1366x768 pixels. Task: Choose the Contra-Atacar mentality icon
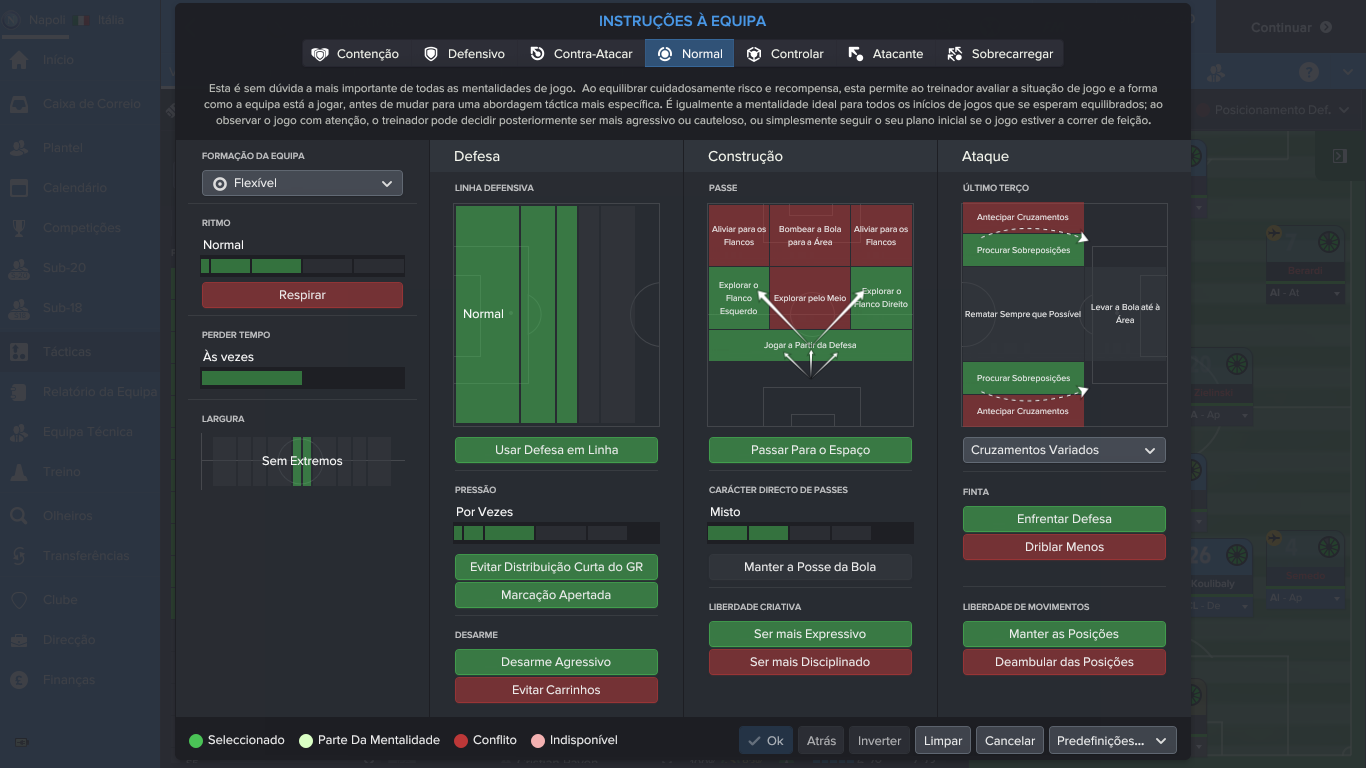click(x=537, y=54)
